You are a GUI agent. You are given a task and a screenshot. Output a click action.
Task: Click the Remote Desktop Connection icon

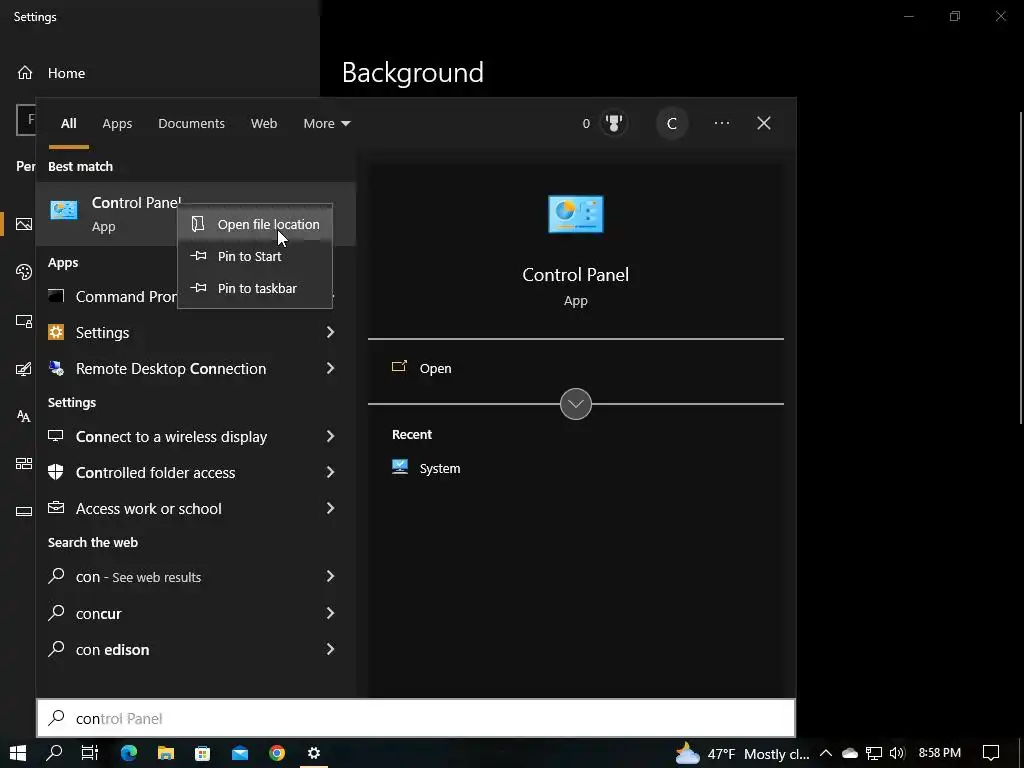[x=56, y=368]
